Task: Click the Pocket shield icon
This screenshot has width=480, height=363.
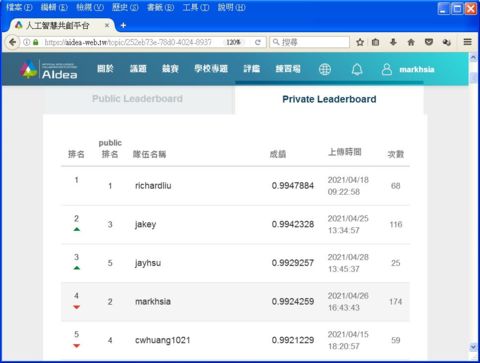Action: [x=429, y=42]
